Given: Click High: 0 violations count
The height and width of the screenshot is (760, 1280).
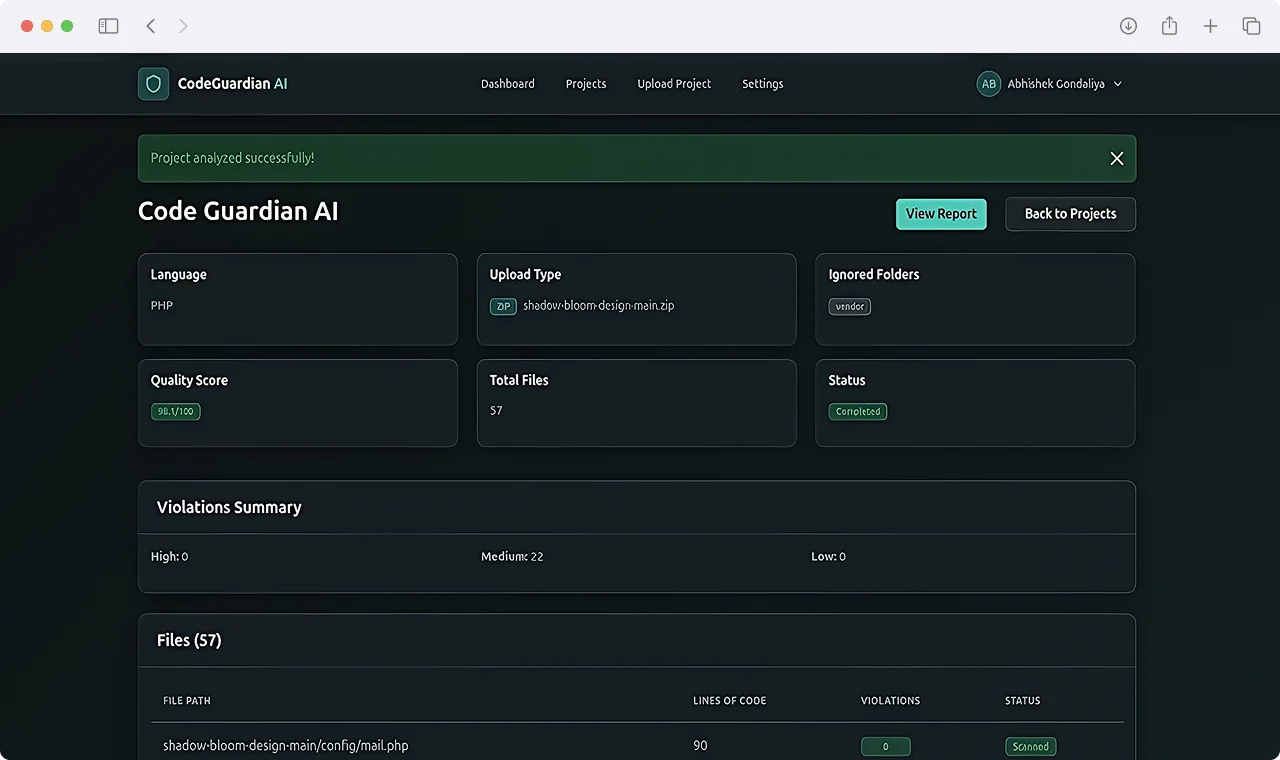Looking at the screenshot, I should click(170, 556).
